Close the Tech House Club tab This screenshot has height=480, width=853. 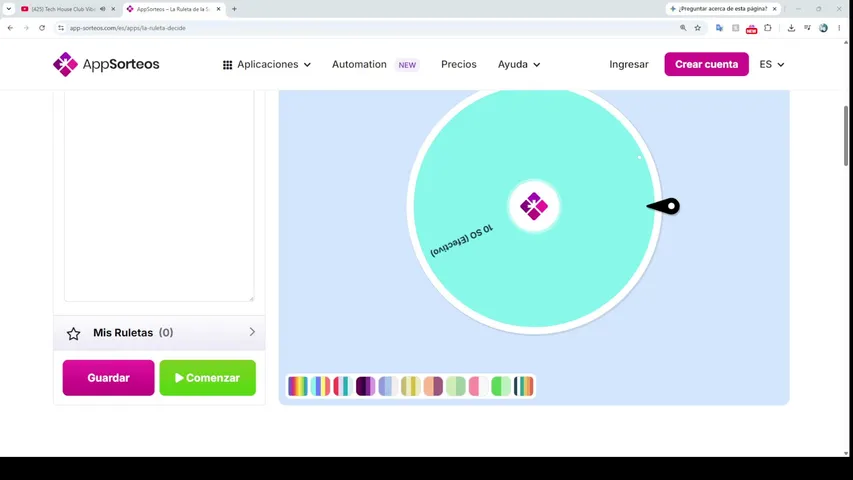[x=113, y=9]
